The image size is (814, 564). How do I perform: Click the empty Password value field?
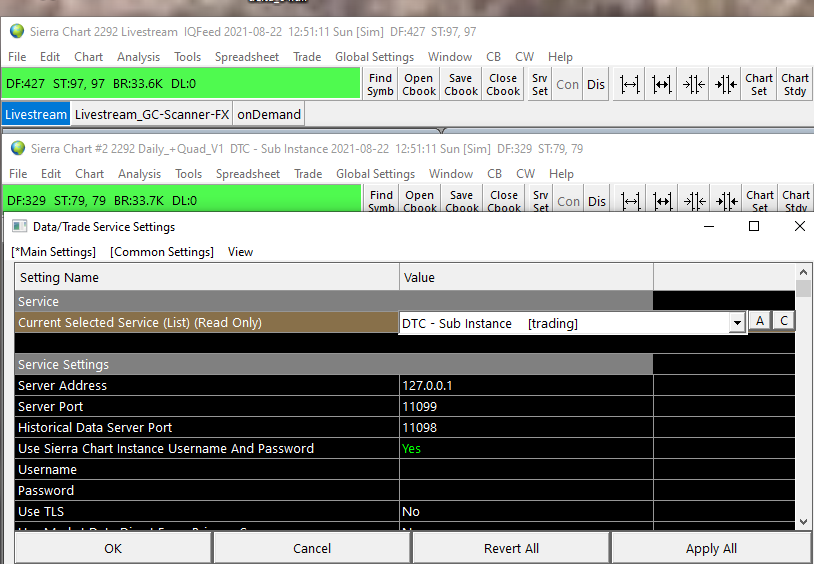[526, 490]
